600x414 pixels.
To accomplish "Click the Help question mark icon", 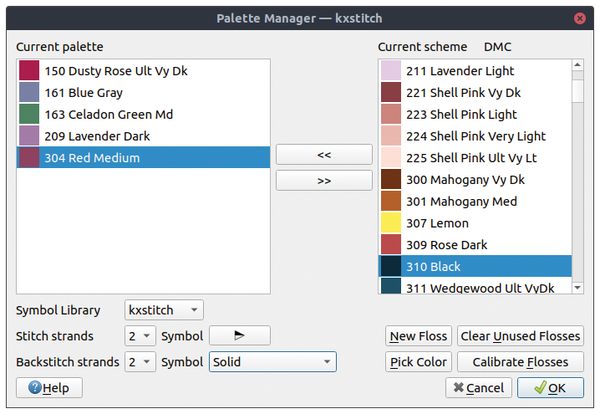I will [35, 388].
